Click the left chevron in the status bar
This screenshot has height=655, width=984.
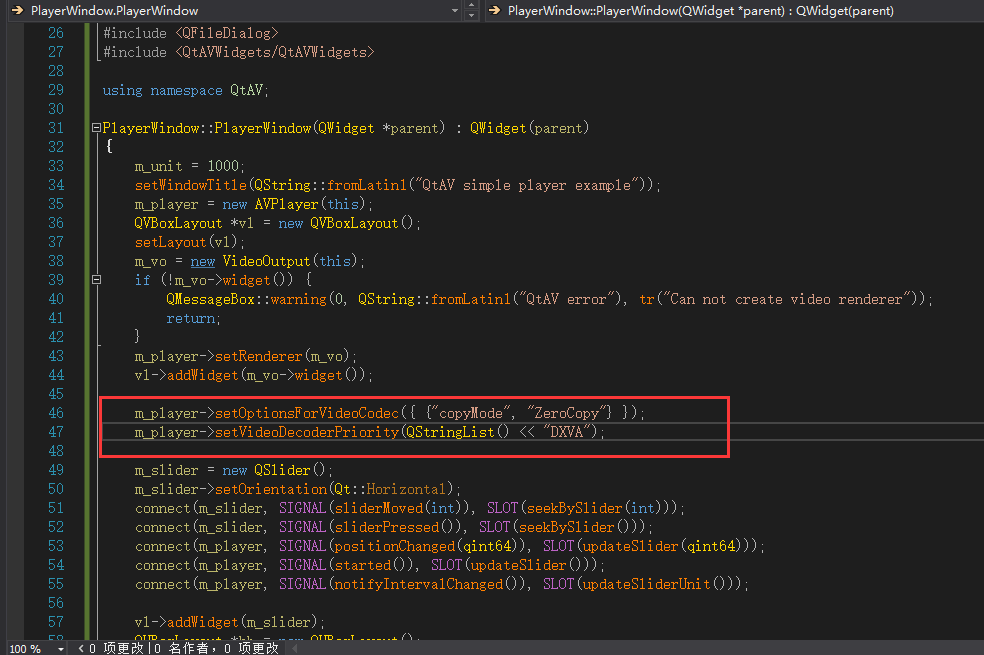pos(81,648)
